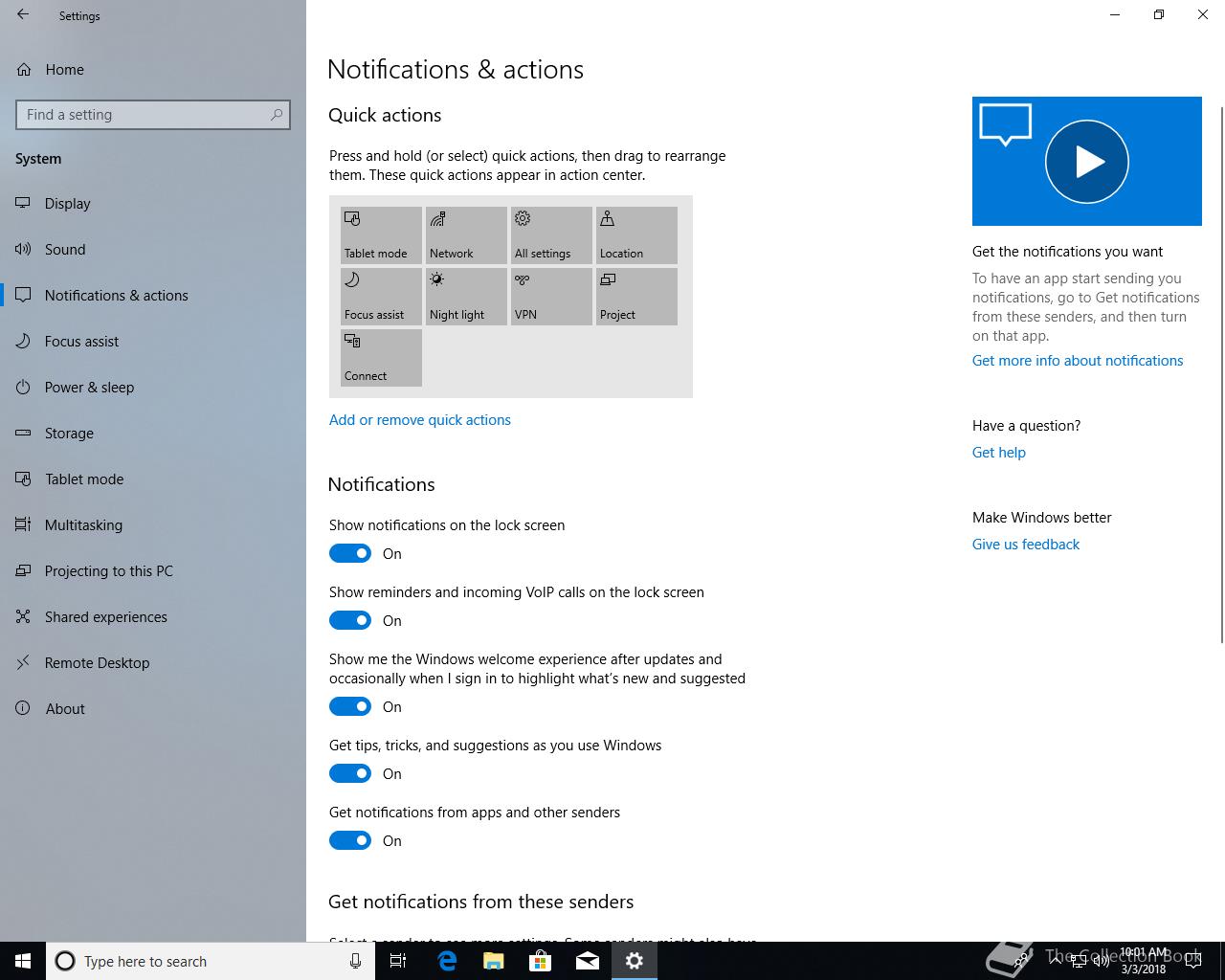The height and width of the screenshot is (980, 1225).
Task: Launch Microsoft Edge from the taskbar
Action: [447, 961]
